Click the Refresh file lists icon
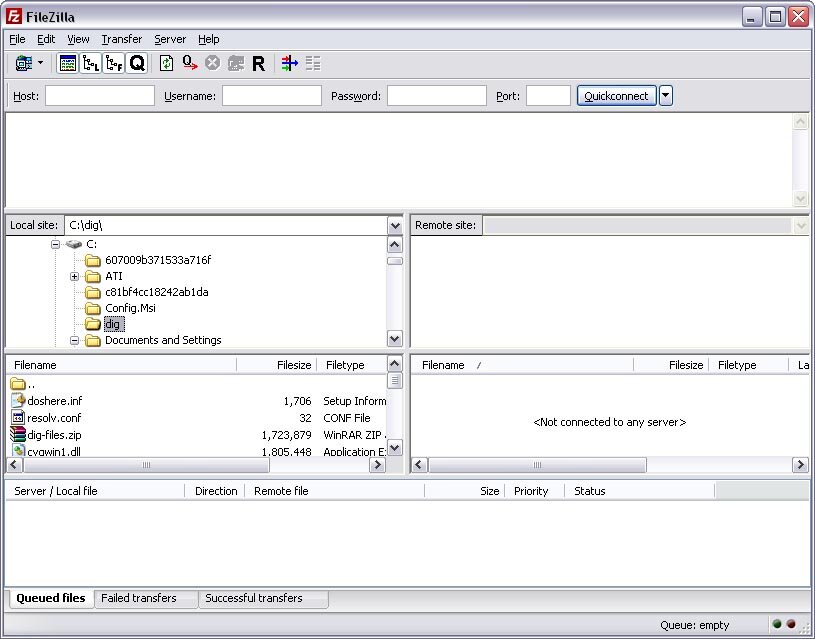Screen dimensions: 815x639 166,63
